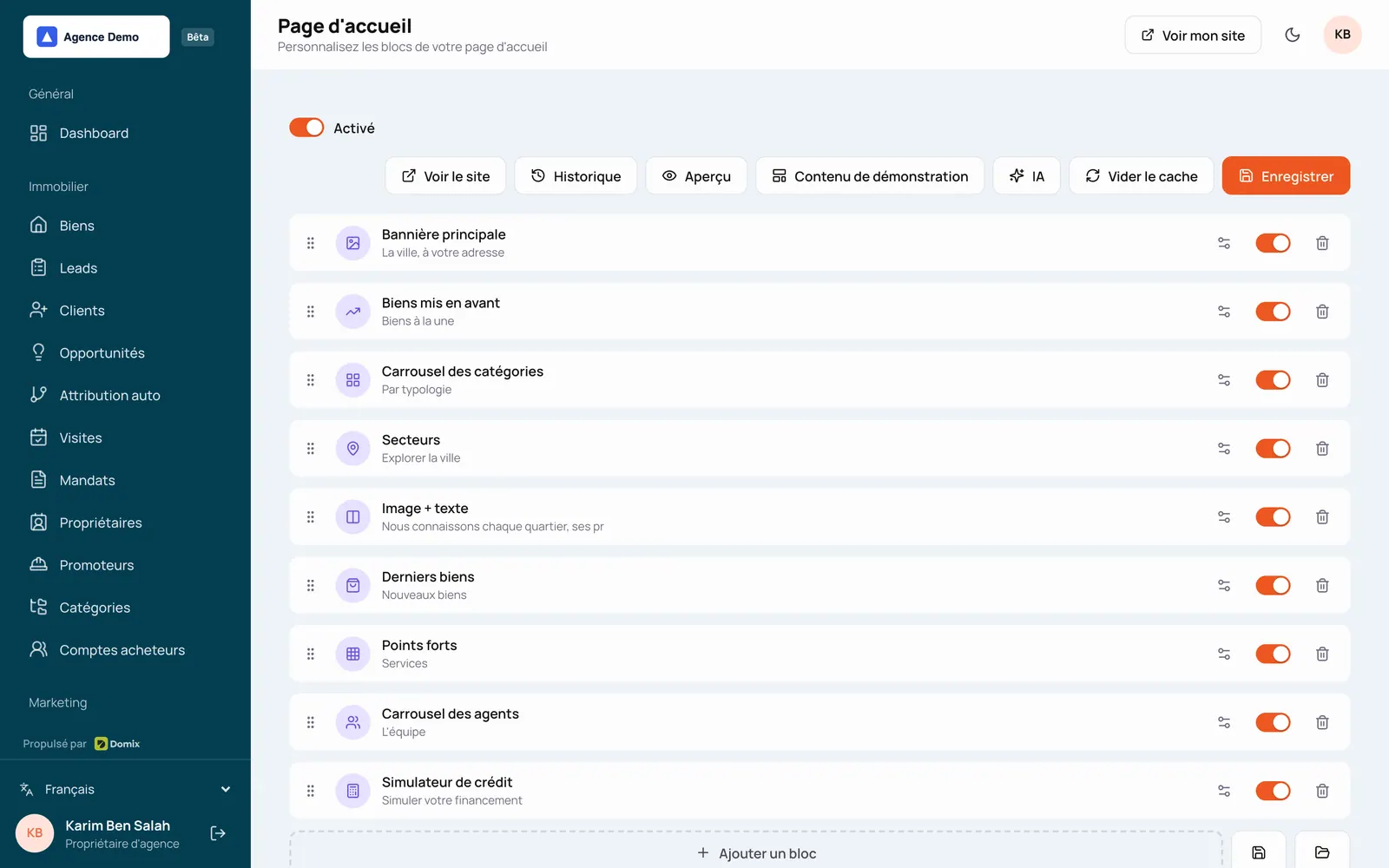Toggle the page Activé switch
Viewport: 1389px width, 868px height.
(x=306, y=128)
